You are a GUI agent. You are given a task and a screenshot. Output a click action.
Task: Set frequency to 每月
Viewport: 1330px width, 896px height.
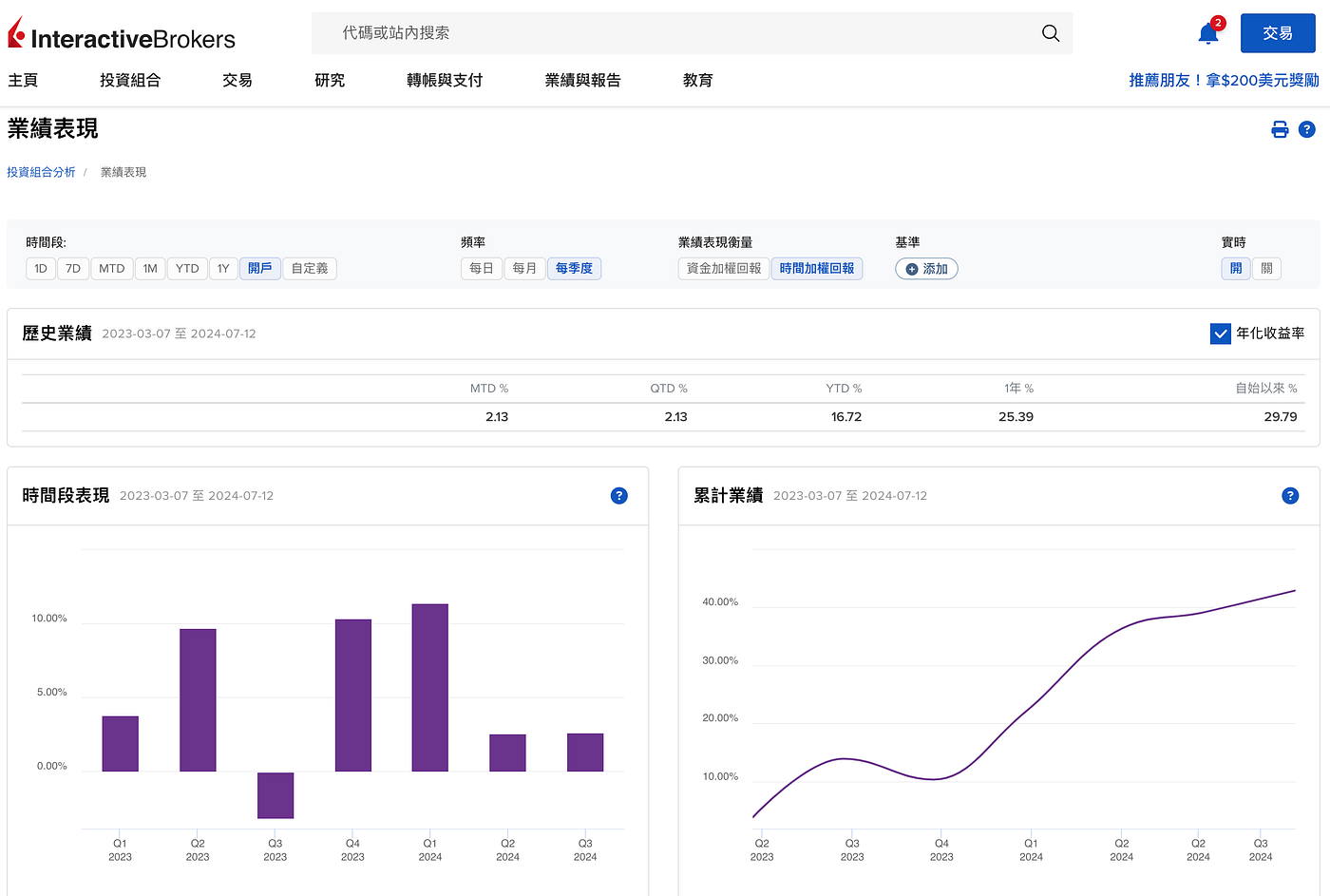524,269
